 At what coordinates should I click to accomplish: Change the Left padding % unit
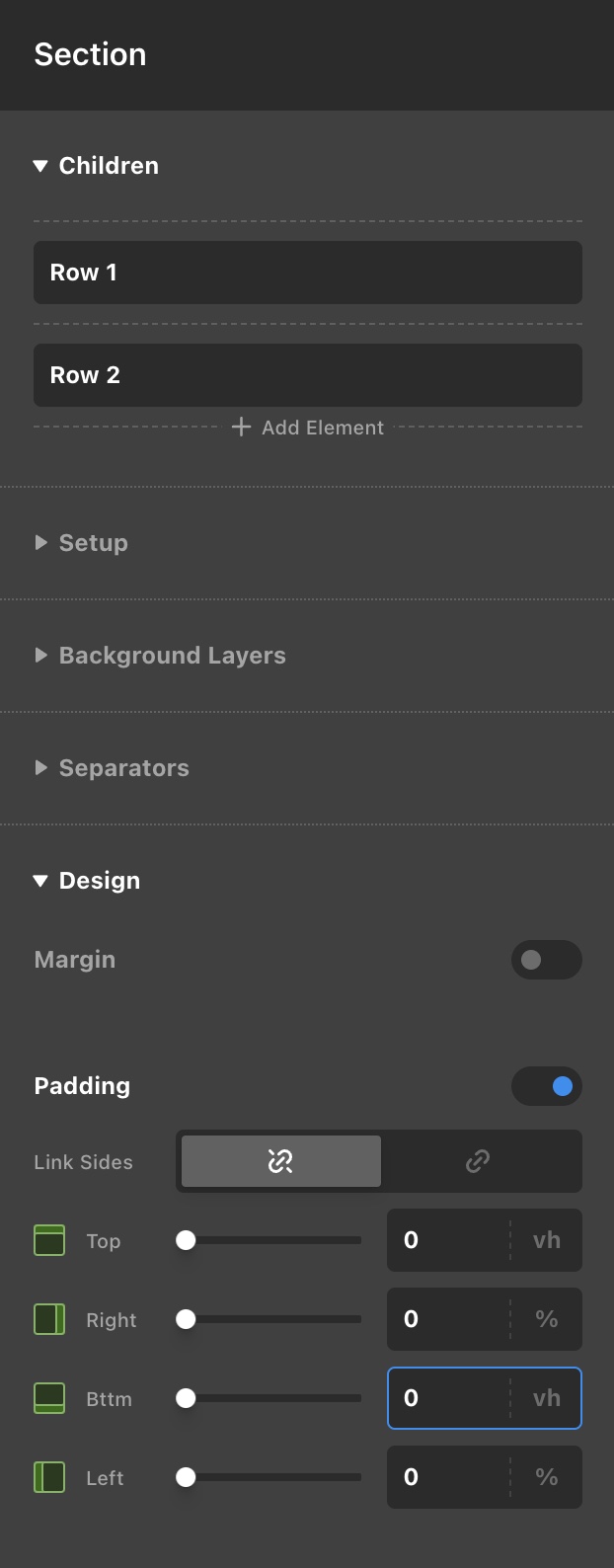tap(546, 1477)
